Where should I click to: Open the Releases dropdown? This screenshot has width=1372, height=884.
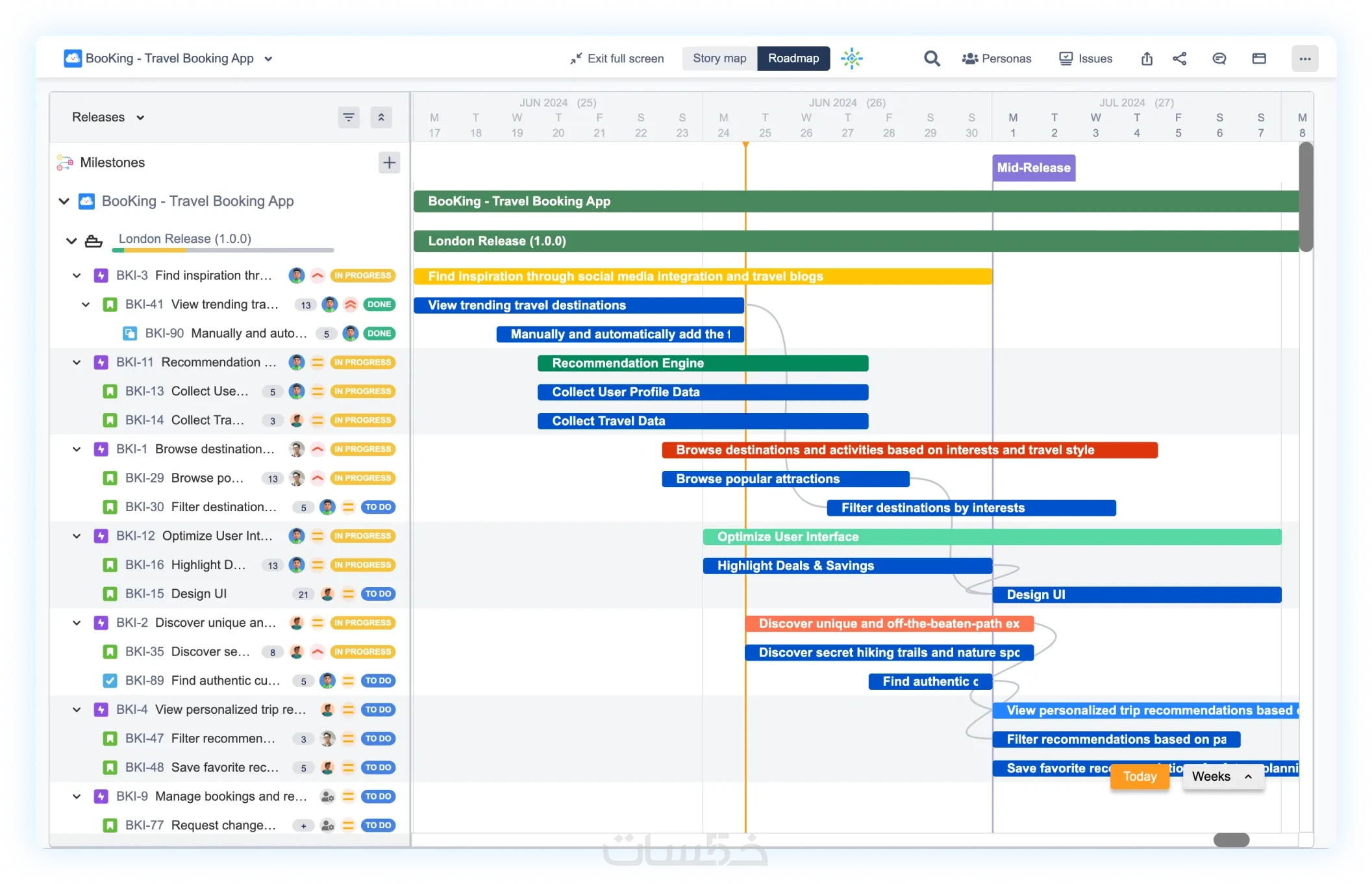pyautogui.click(x=108, y=118)
